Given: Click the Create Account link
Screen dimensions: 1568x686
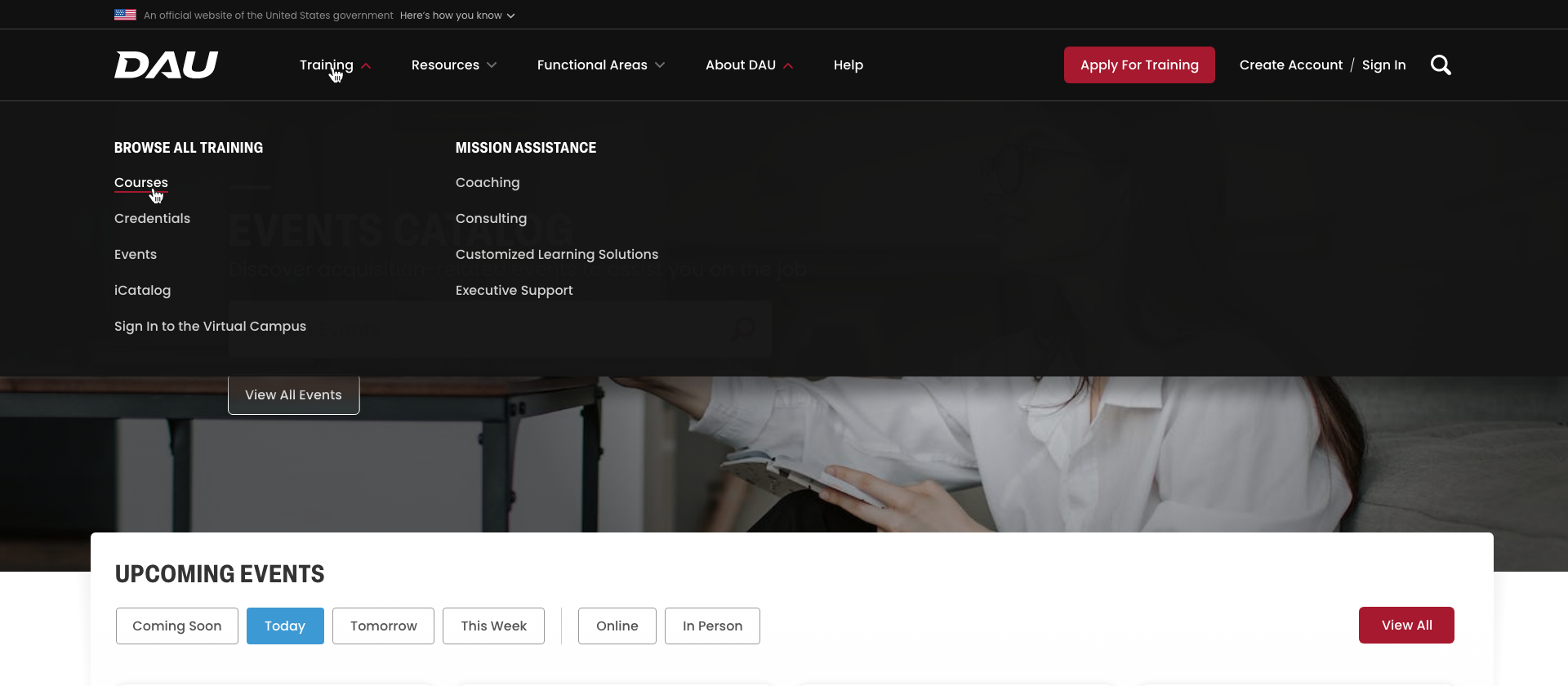Looking at the screenshot, I should [1290, 65].
